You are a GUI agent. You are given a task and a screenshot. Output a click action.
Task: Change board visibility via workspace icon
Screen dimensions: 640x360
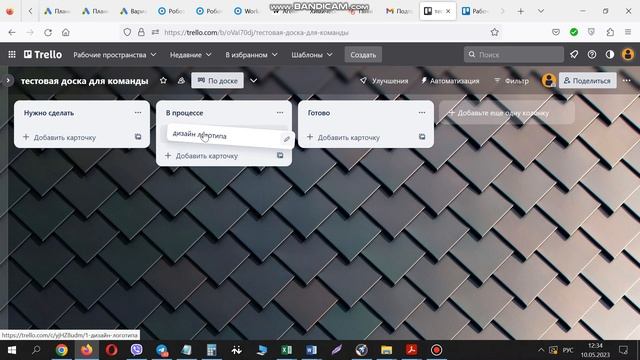tap(181, 80)
